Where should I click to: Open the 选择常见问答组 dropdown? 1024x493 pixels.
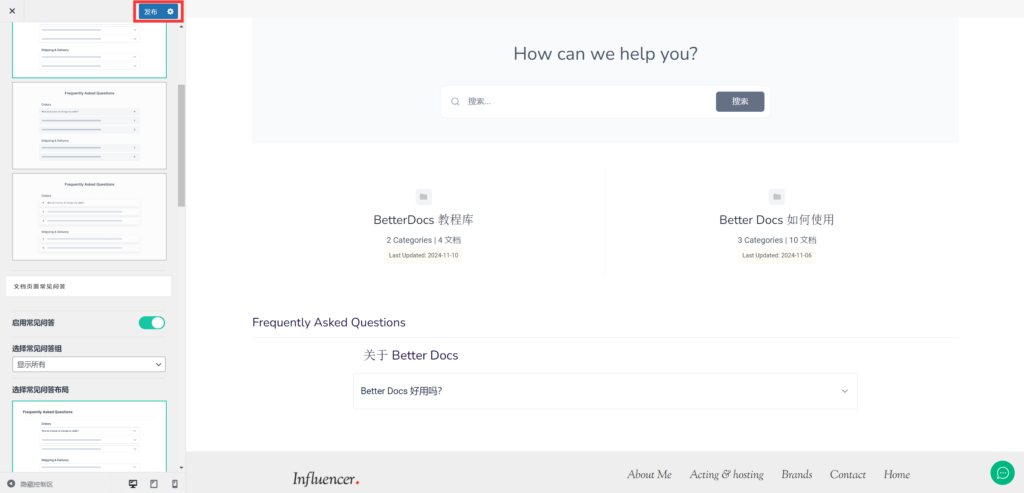click(89, 364)
